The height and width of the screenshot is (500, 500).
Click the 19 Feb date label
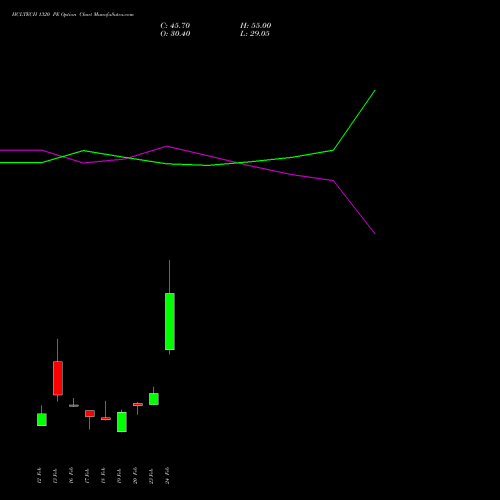(x=119, y=475)
